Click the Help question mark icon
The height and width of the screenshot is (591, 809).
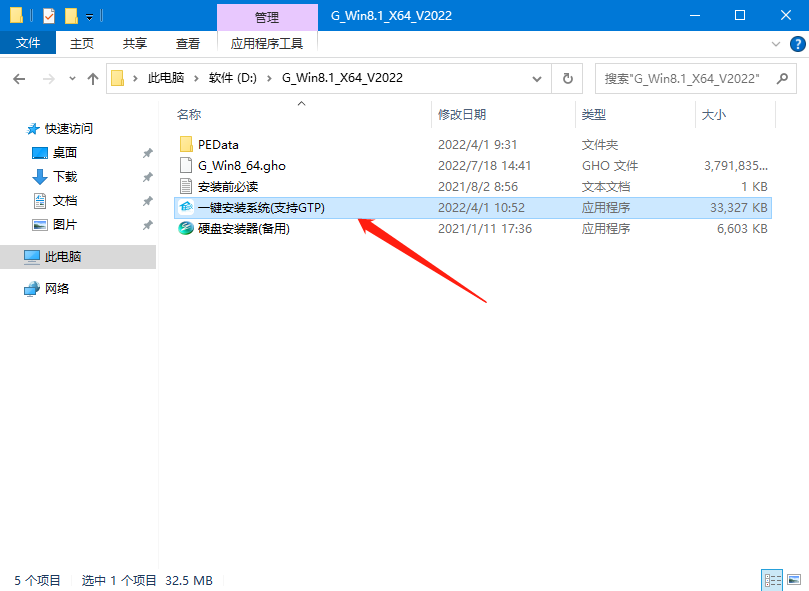(x=796, y=43)
